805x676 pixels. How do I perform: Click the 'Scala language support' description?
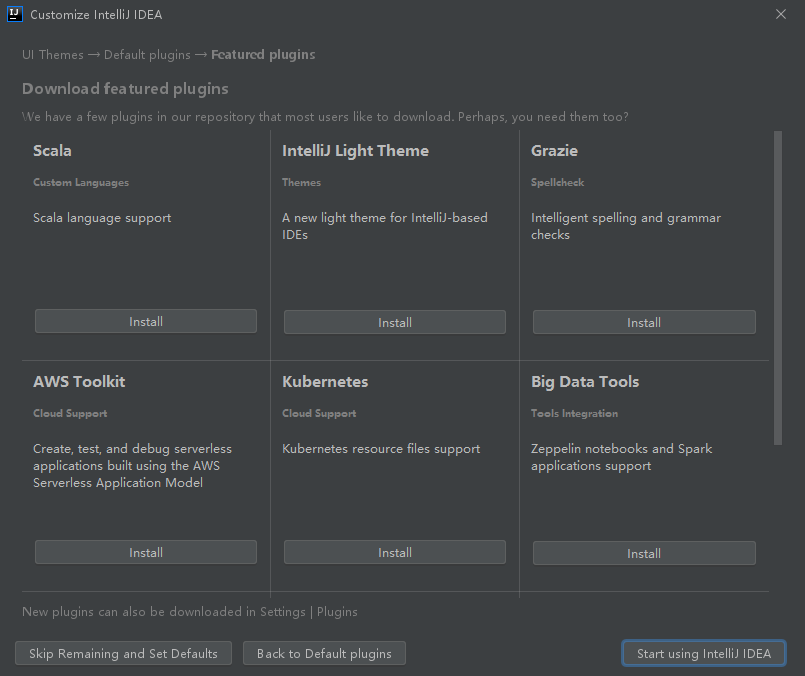(x=102, y=218)
